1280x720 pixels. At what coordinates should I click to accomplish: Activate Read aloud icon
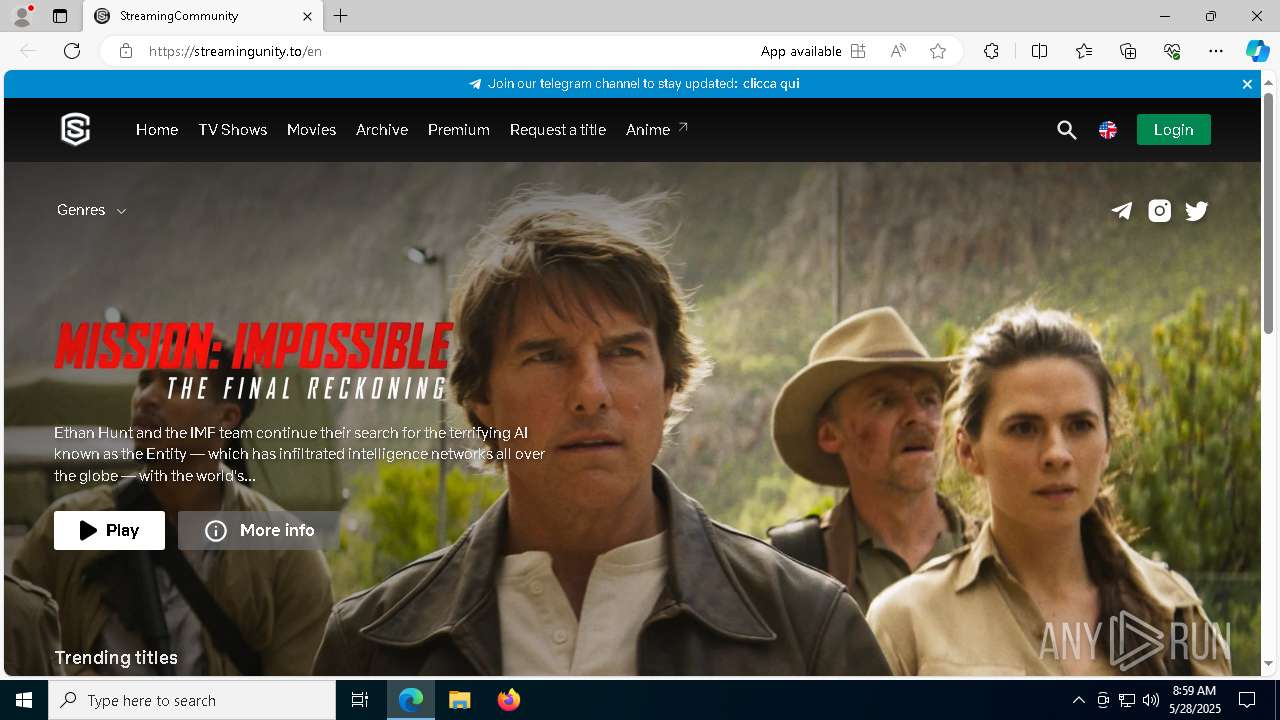click(898, 51)
